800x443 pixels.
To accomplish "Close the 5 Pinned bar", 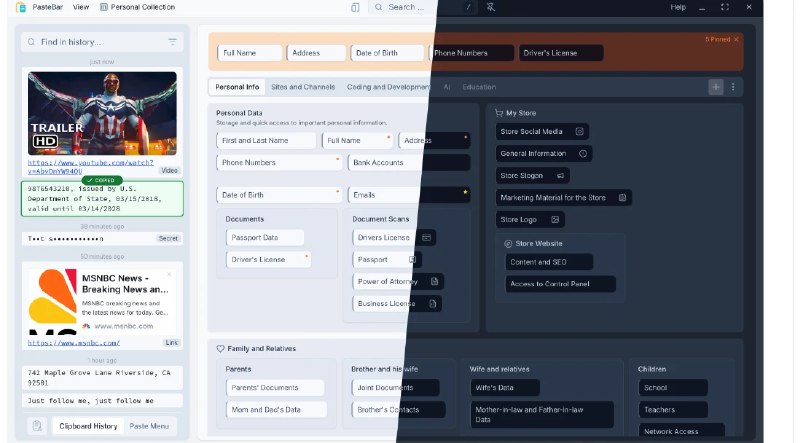I will (x=736, y=40).
